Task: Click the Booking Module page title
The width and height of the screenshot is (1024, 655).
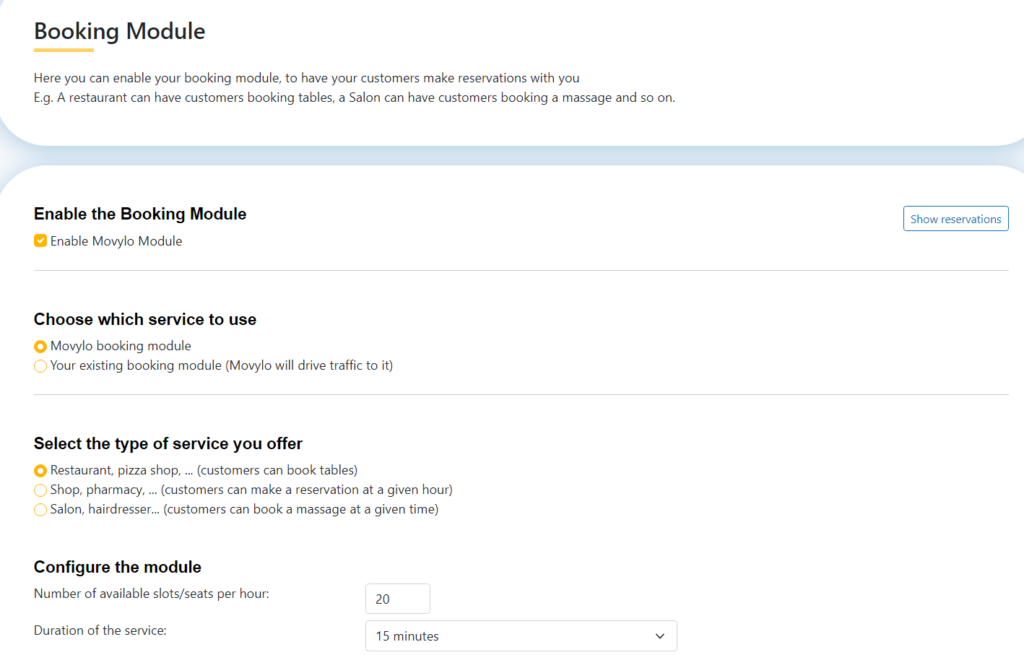Action: pos(120,31)
